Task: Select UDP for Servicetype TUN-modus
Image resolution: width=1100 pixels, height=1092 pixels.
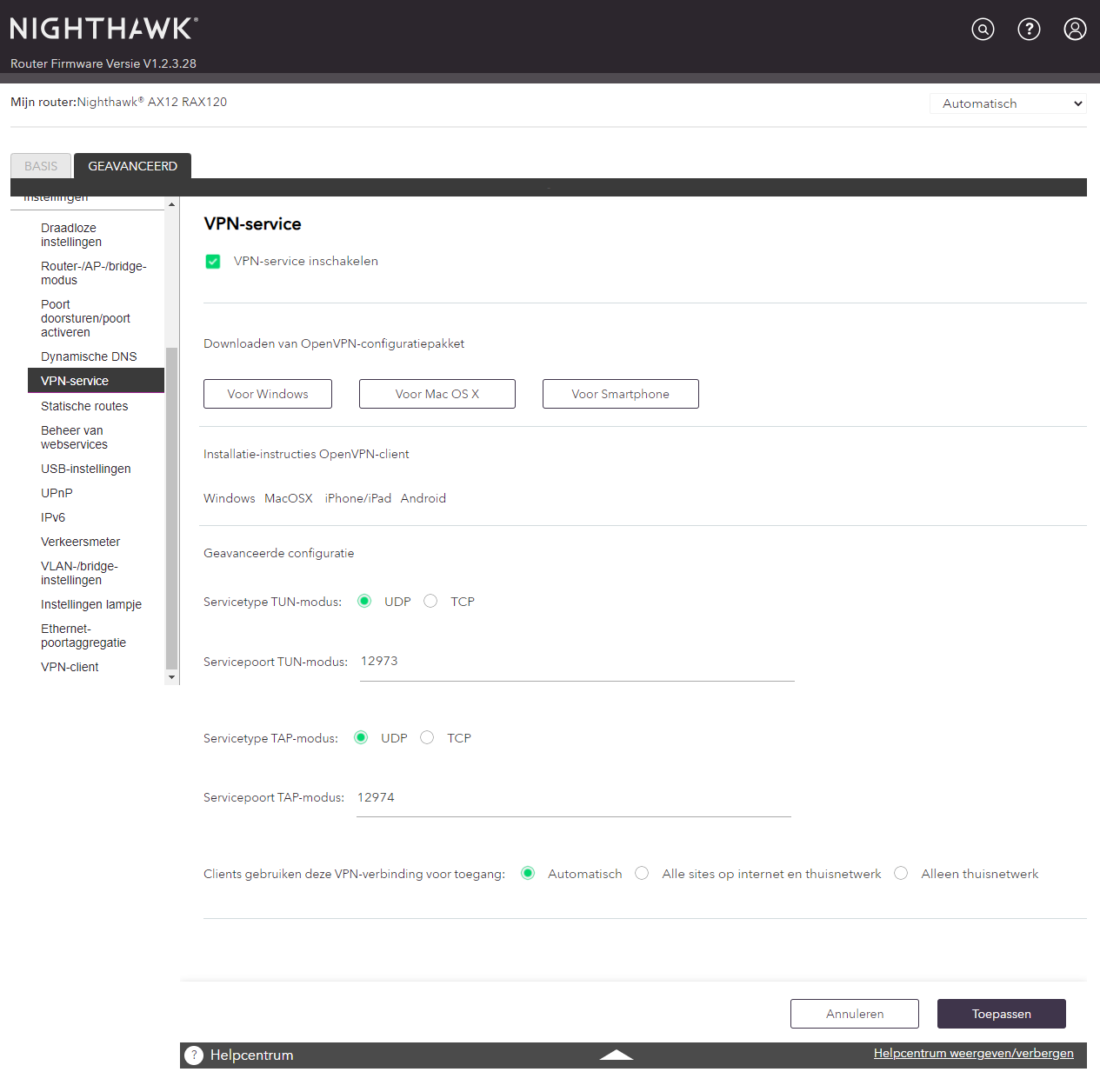Action: coord(364,601)
